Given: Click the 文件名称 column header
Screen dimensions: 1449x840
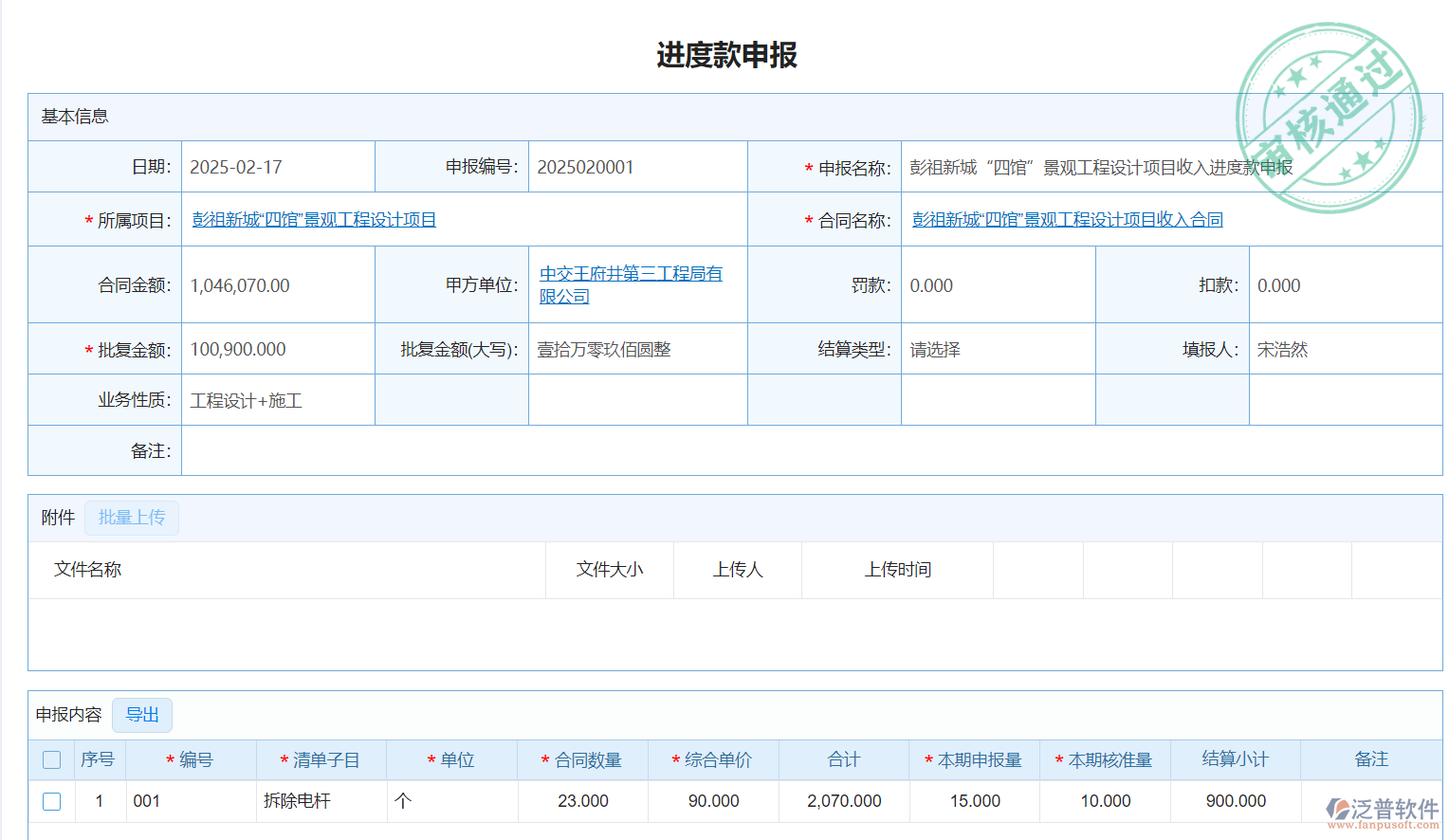Looking at the screenshot, I should pos(88,570).
